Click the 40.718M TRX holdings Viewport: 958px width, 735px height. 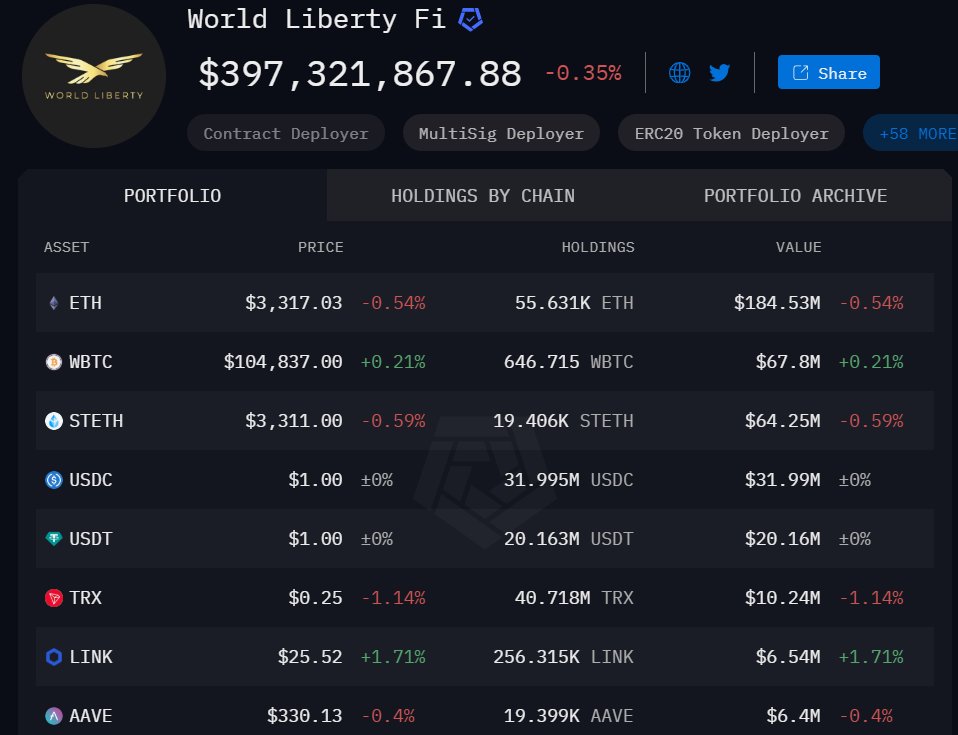[x=574, y=598]
